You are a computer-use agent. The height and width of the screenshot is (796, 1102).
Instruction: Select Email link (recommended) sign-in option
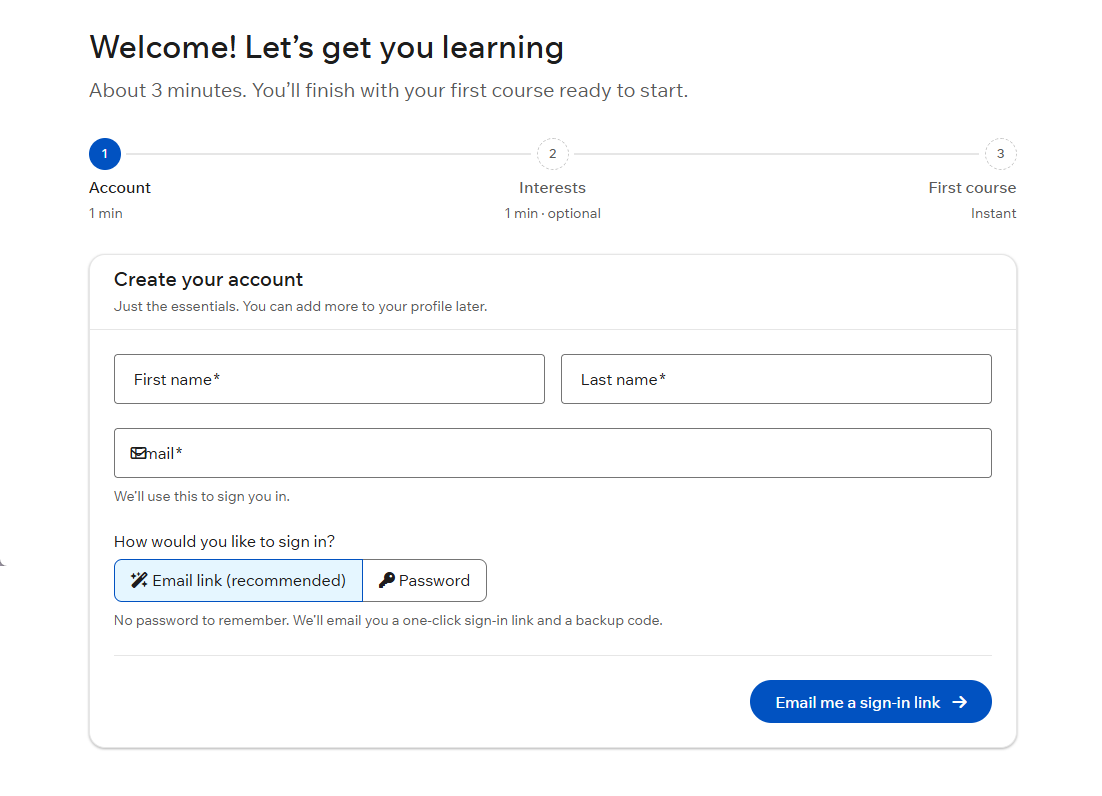point(238,580)
